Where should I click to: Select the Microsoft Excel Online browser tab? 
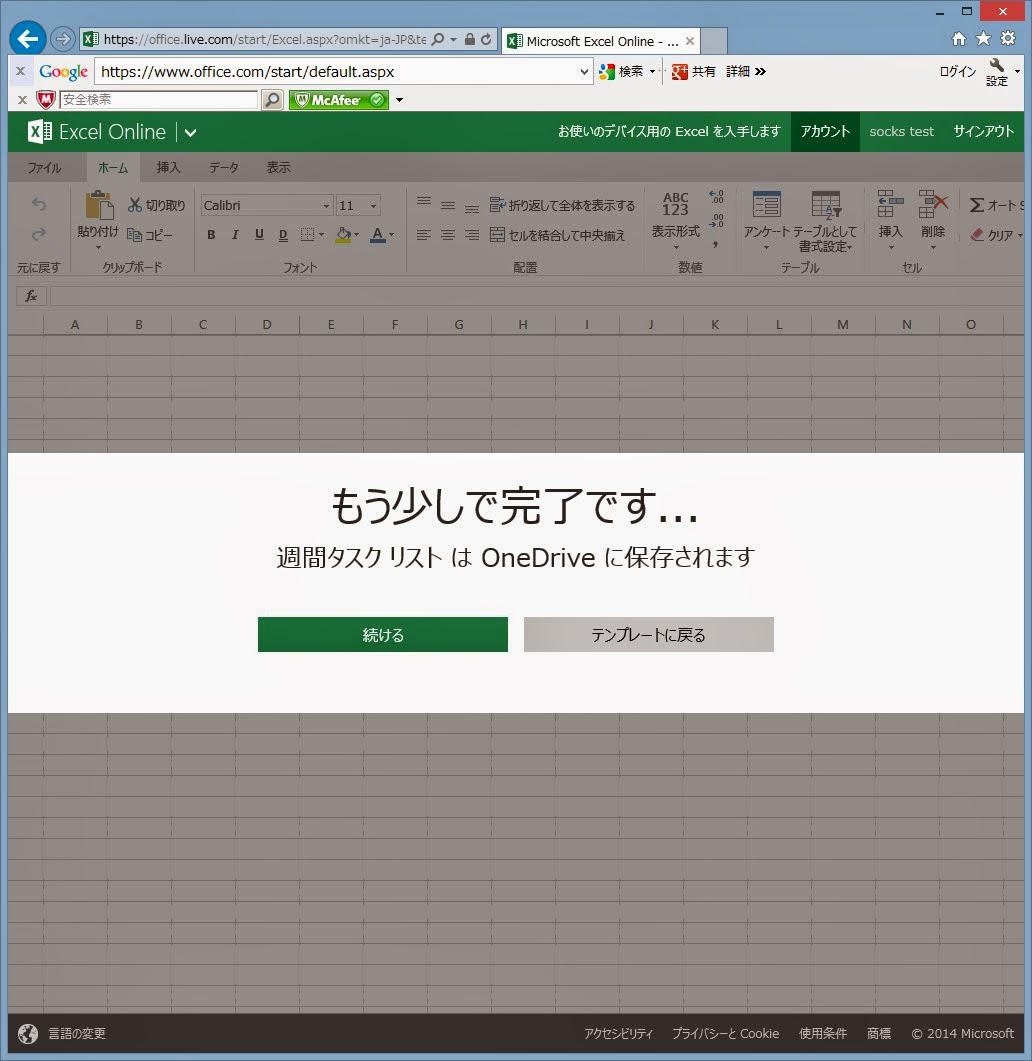pos(601,41)
